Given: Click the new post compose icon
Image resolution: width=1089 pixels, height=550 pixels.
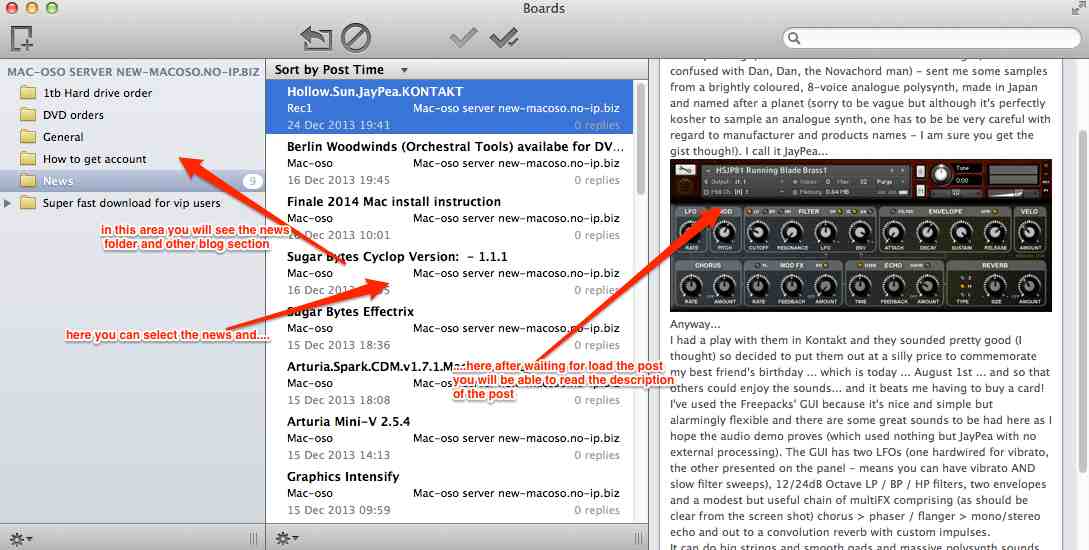Looking at the screenshot, I should pyautogui.click(x=22, y=38).
